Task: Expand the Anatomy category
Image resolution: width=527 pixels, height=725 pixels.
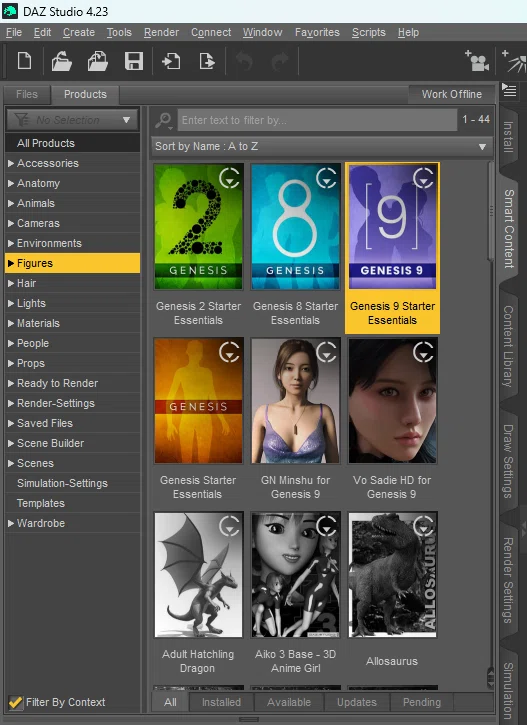Action: [x=11, y=183]
